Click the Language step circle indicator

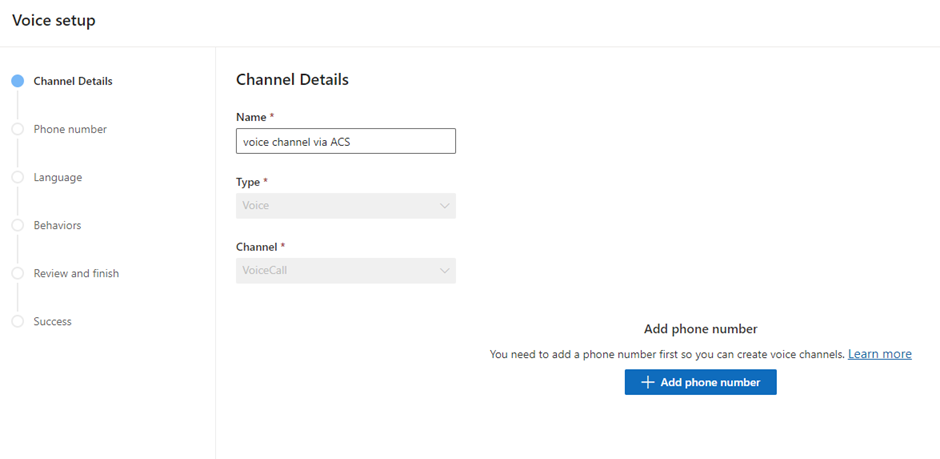pos(17,177)
